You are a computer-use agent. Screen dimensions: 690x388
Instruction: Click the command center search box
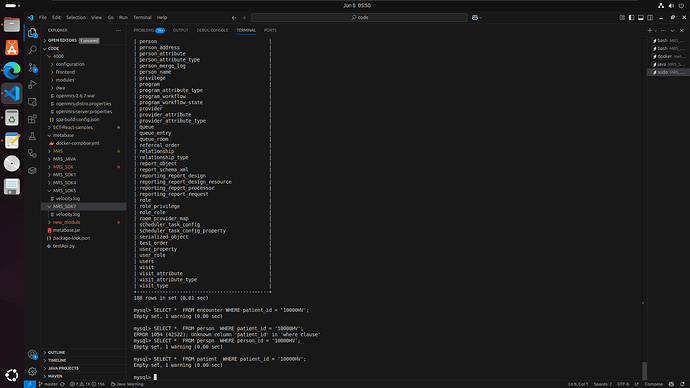pos(359,18)
